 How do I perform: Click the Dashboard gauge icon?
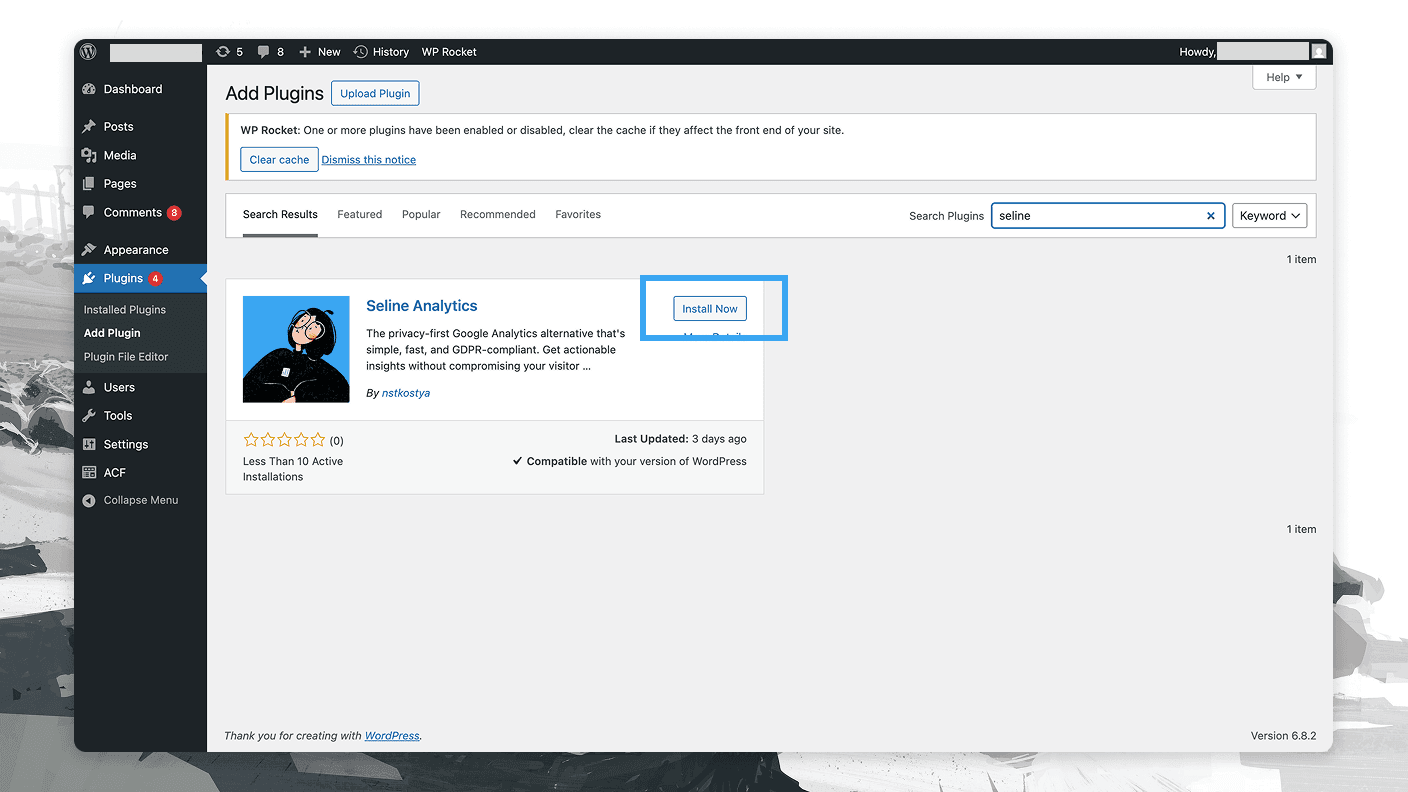coord(89,89)
